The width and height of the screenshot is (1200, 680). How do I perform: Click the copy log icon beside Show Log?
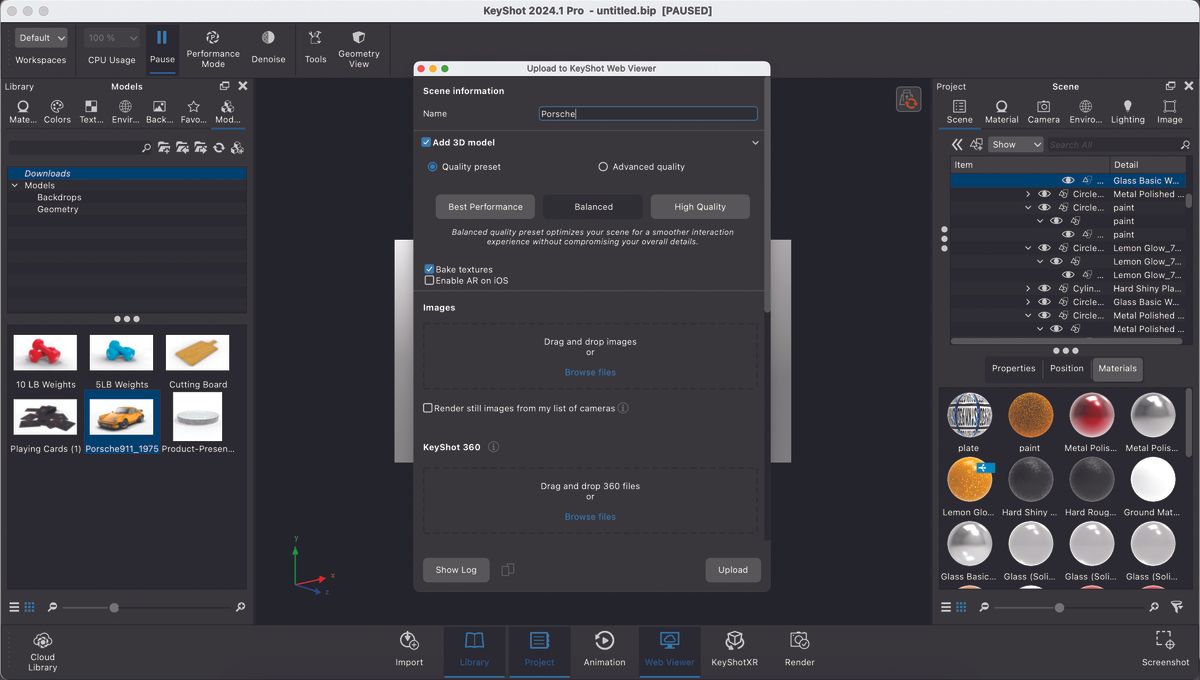[x=508, y=570]
